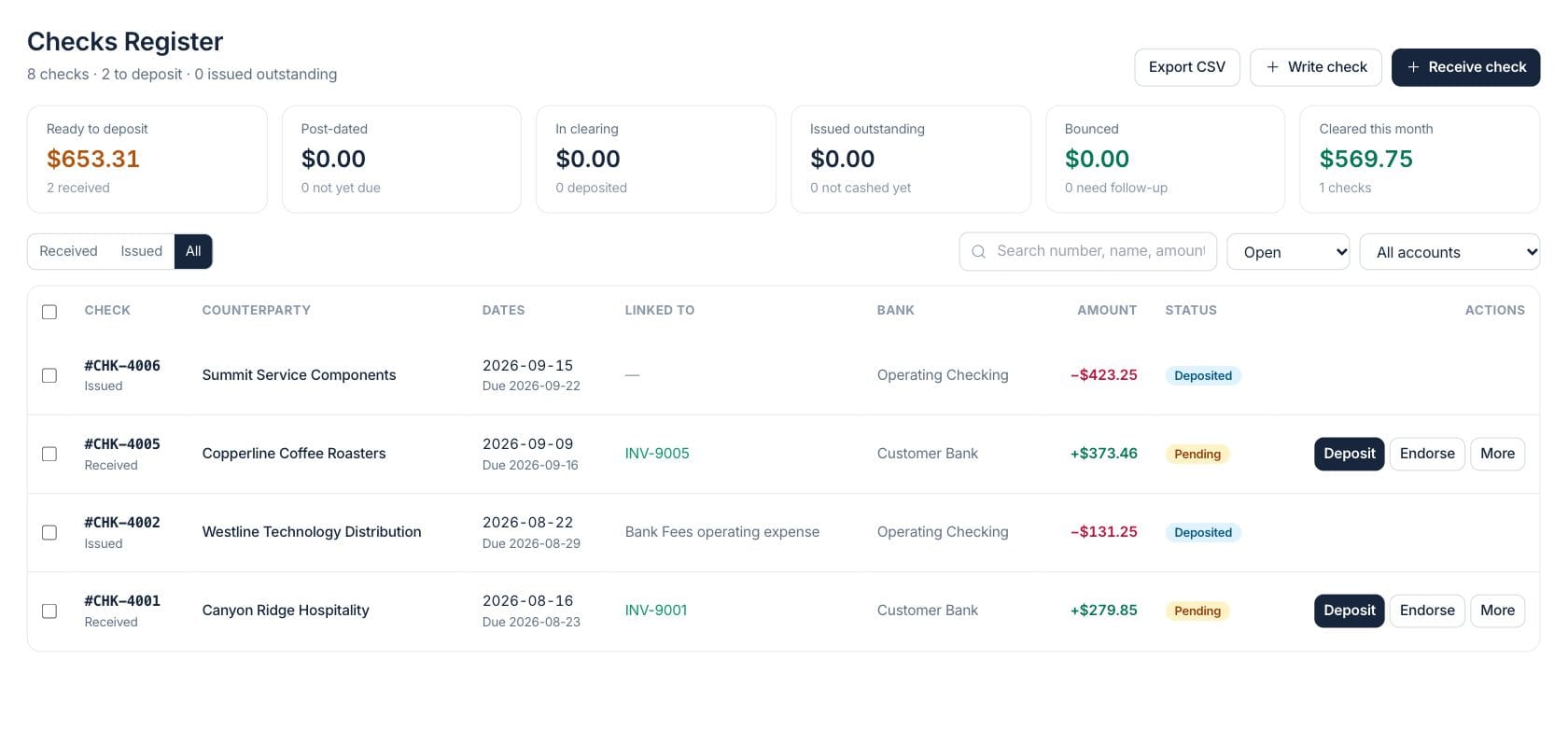Screen dimensions: 1568x744
Task: Click the DATES column header
Action: click(x=503, y=310)
